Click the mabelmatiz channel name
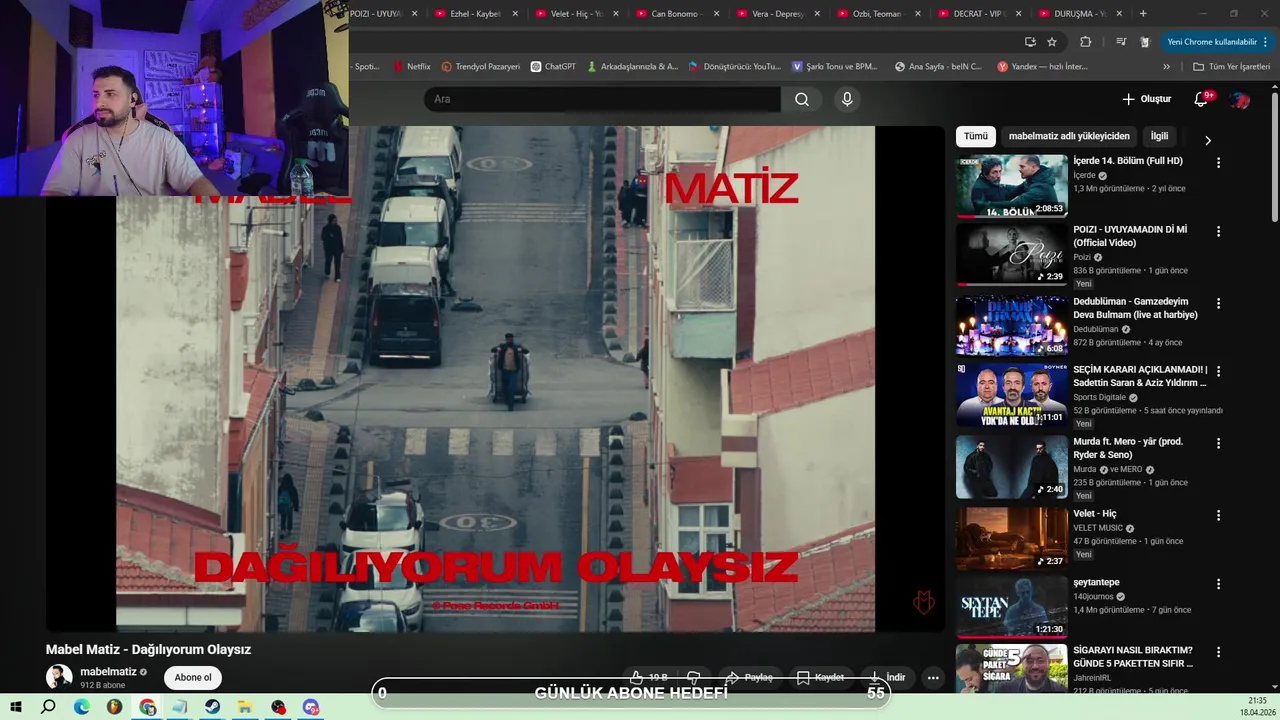Screen dimensions: 1280x720 tap(108, 672)
